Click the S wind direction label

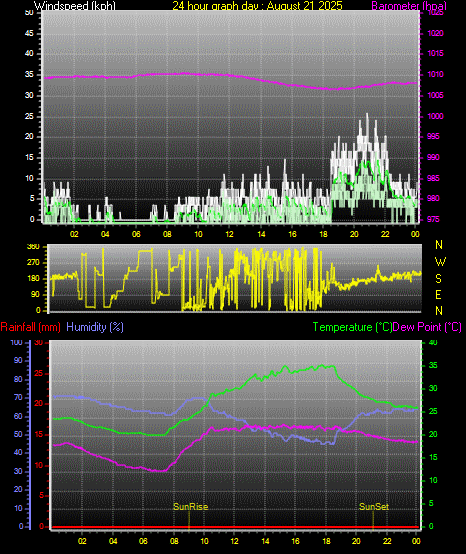click(x=438, y=279)
